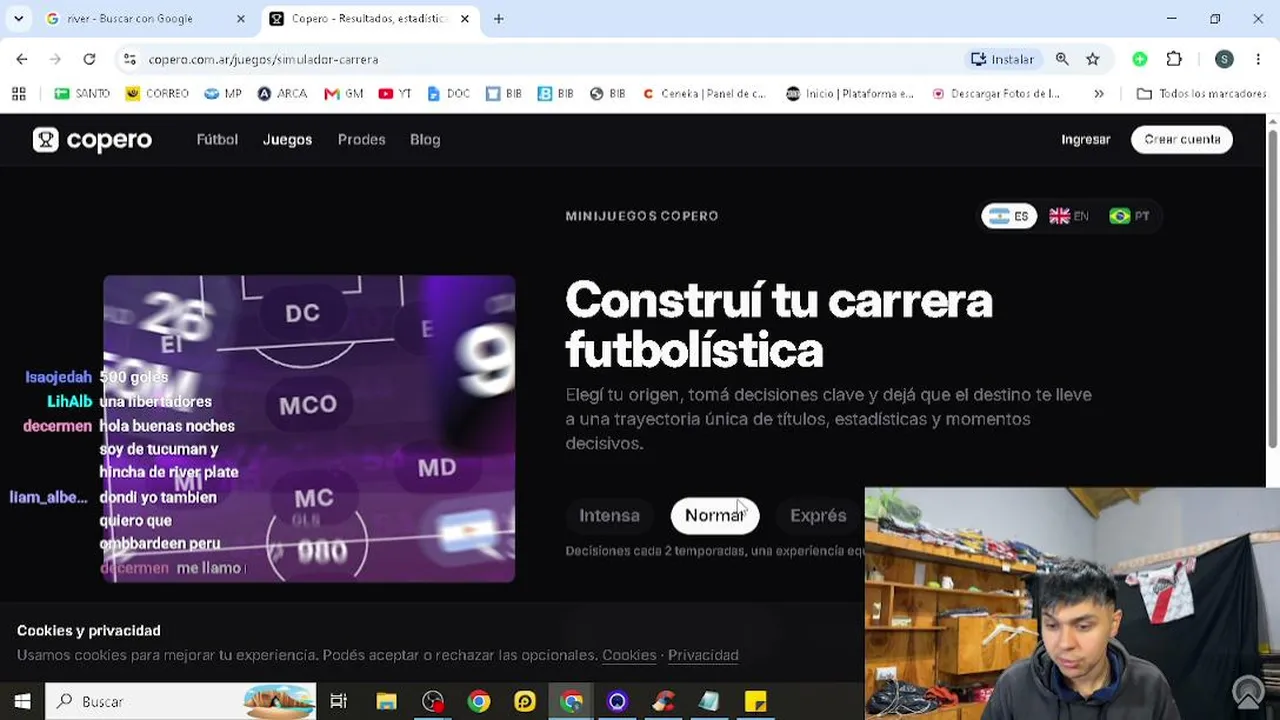
Task: Expand the tab search dropdown
Action: click(x=18, y=18)
